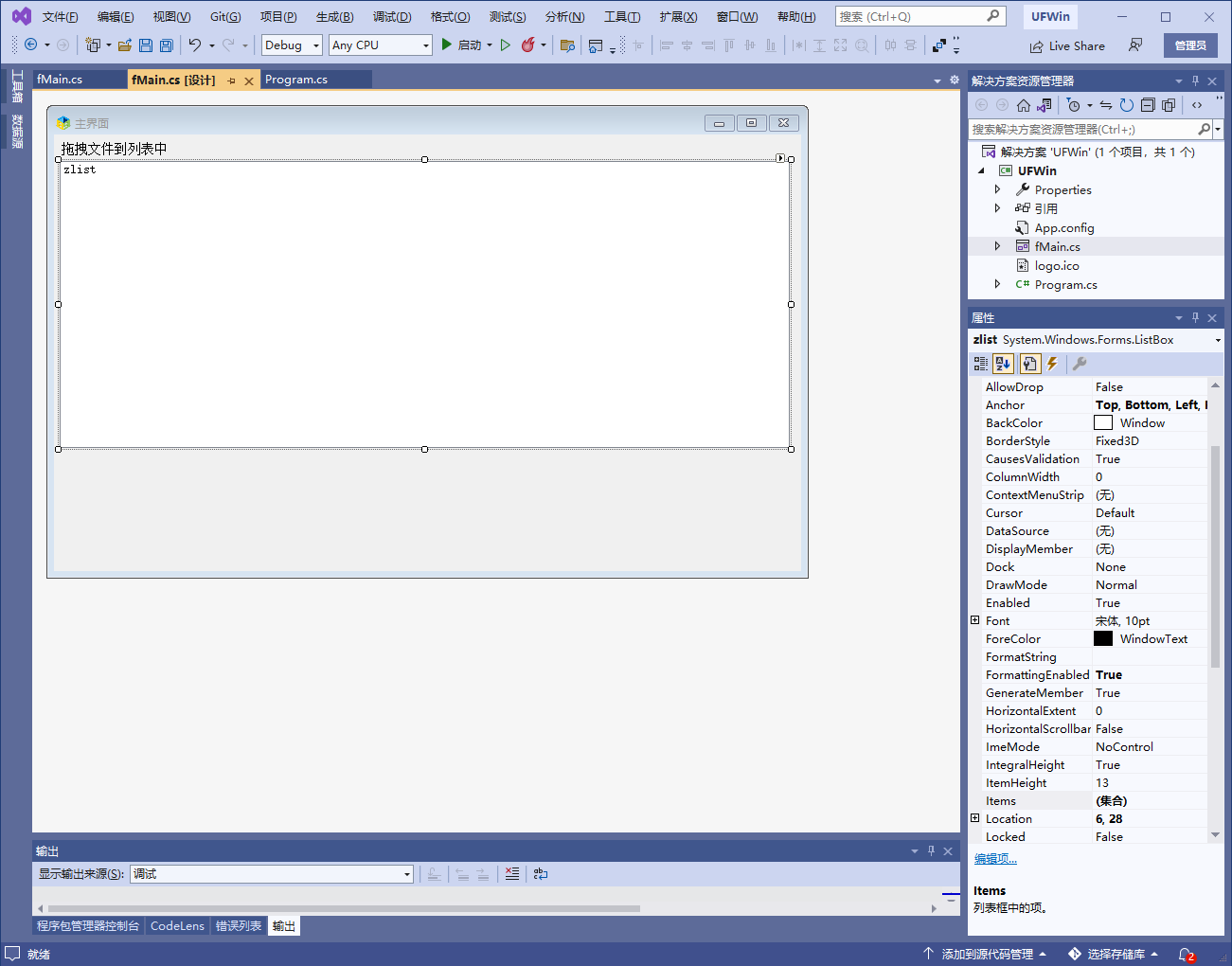Switch to the 错误列表 error list tab
This screenshot has height=966, width=1232.
coord(239,926)
